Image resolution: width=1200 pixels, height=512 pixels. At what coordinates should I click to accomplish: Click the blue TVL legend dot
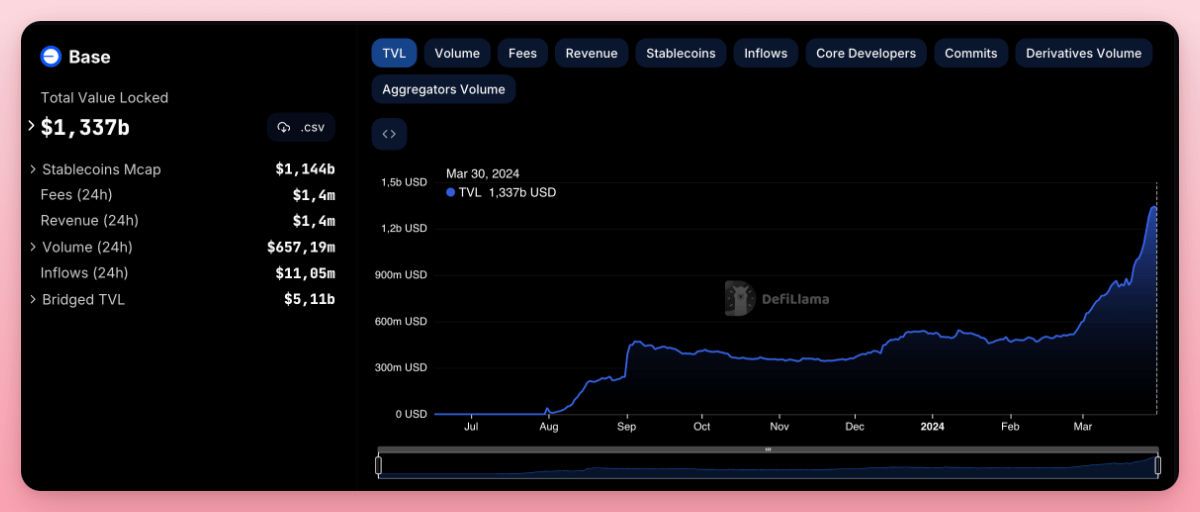[450, 192]
